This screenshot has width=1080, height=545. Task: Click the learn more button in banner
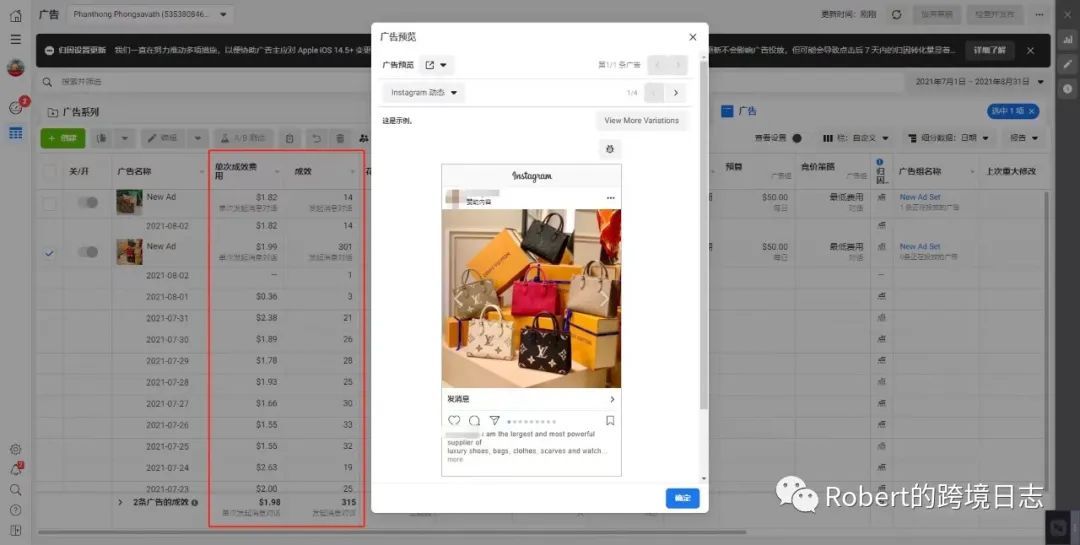[990, 50]
